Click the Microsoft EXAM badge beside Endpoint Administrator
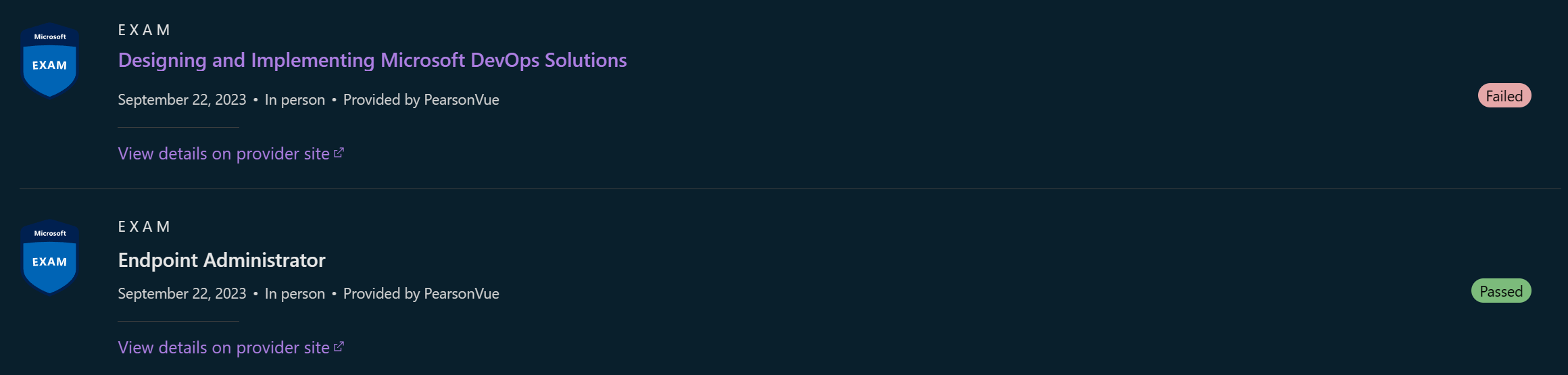 [50, 257]
